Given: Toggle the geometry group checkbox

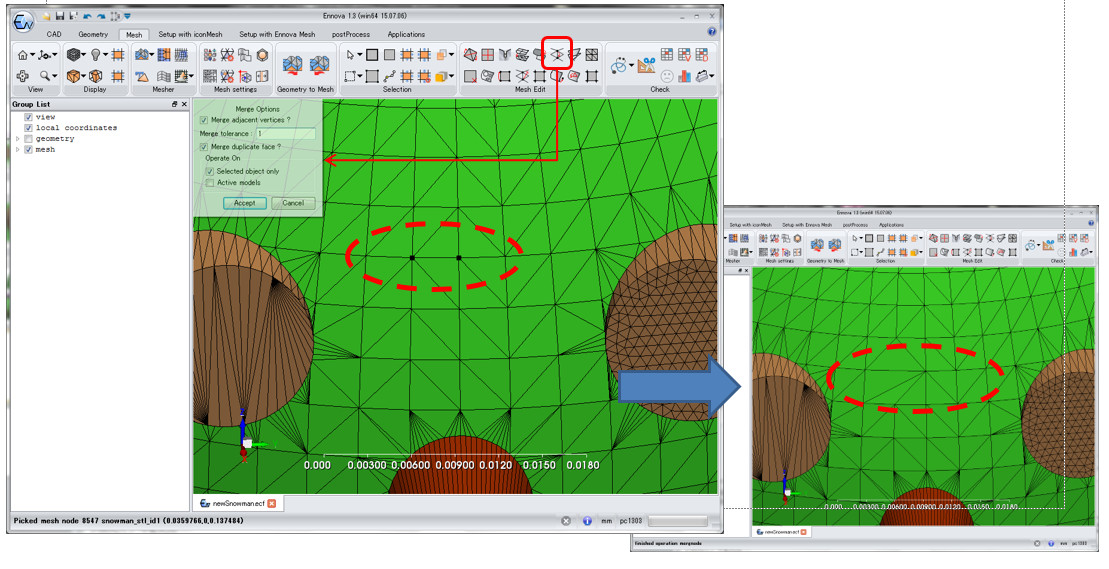Looking at the screenshot, I should (28, 139).
